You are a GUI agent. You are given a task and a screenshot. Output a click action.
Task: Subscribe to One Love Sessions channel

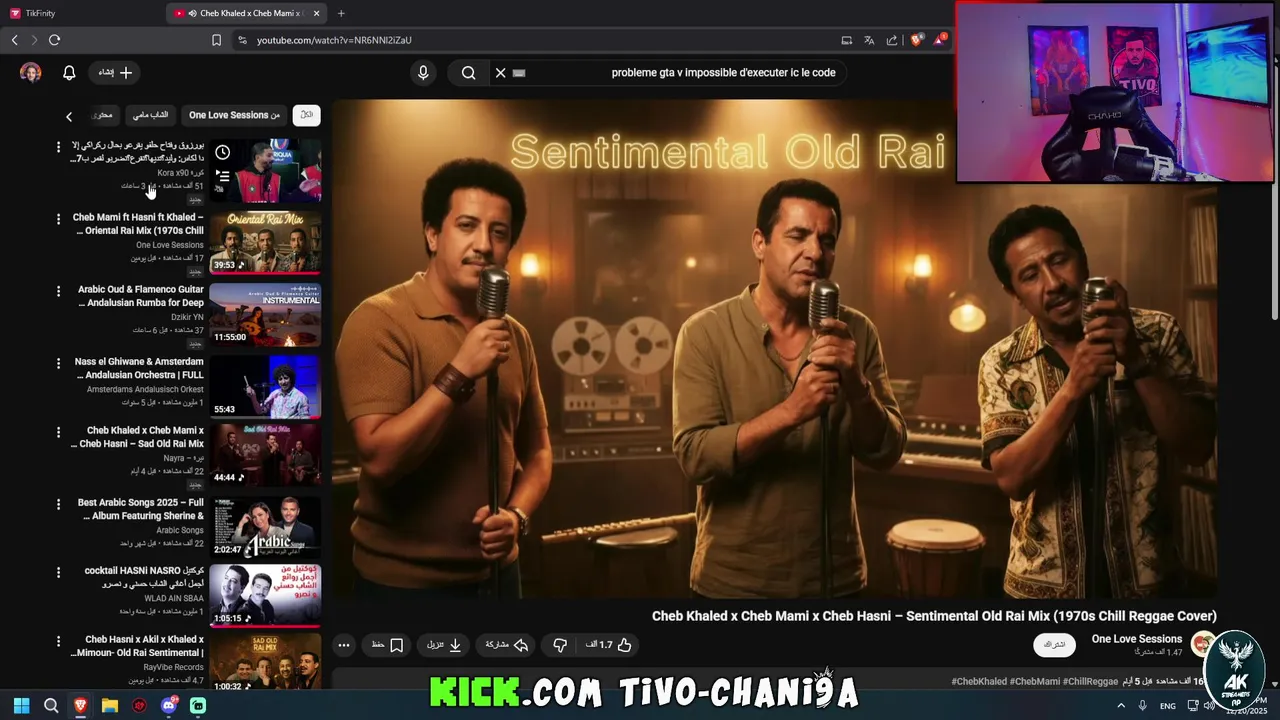click(x=1054, y=645)
